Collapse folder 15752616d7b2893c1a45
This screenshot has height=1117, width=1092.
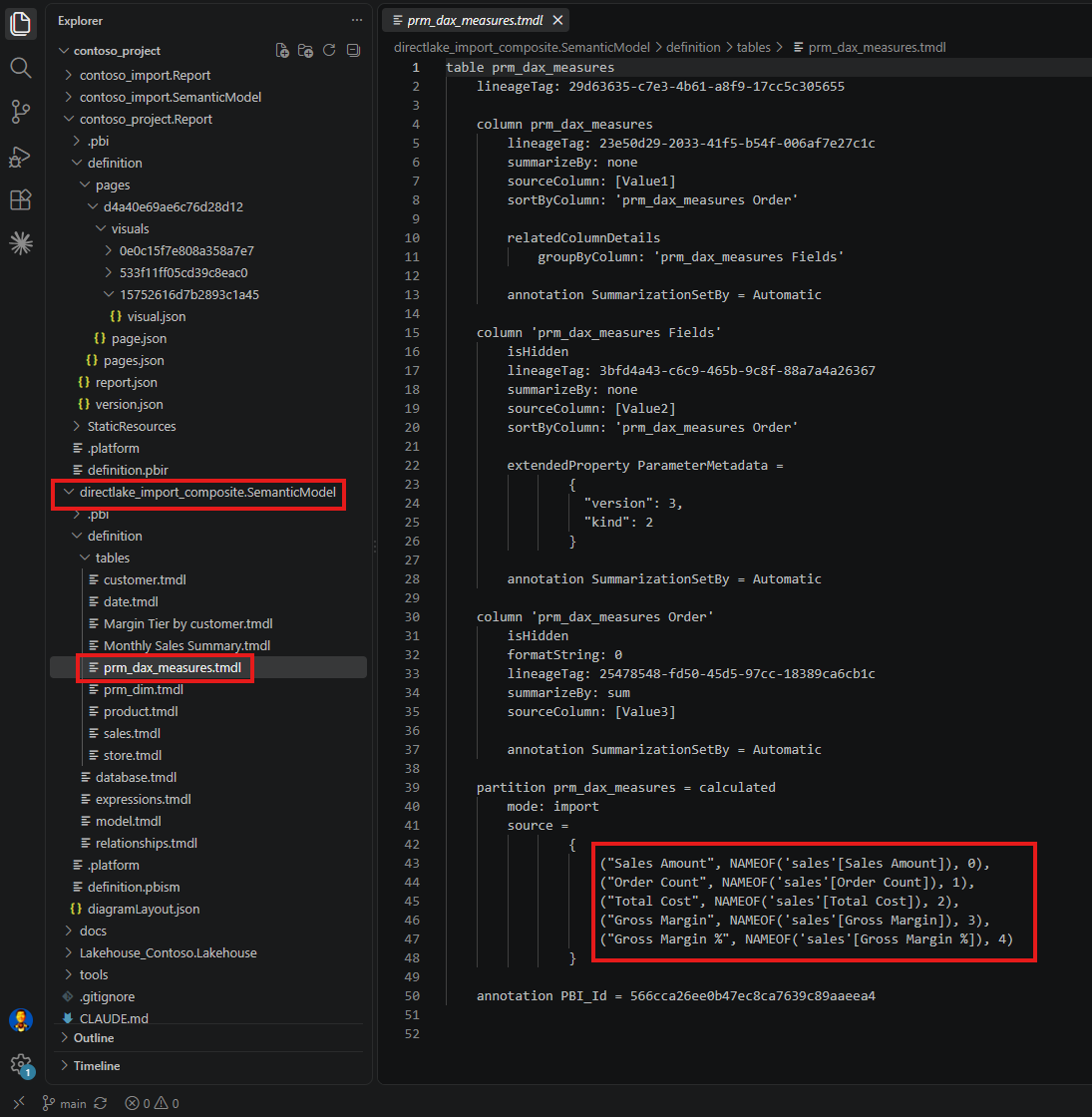tap(188, 294)
